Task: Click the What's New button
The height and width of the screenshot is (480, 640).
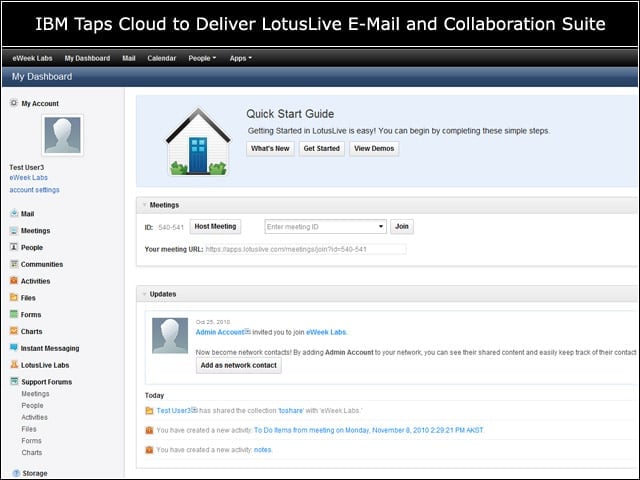Action: 270,149
